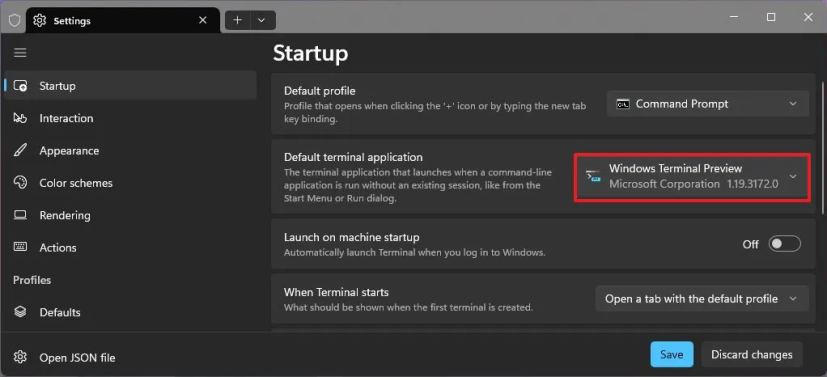Click gear icon beside Open JSON file

click(x=20, y=357)
